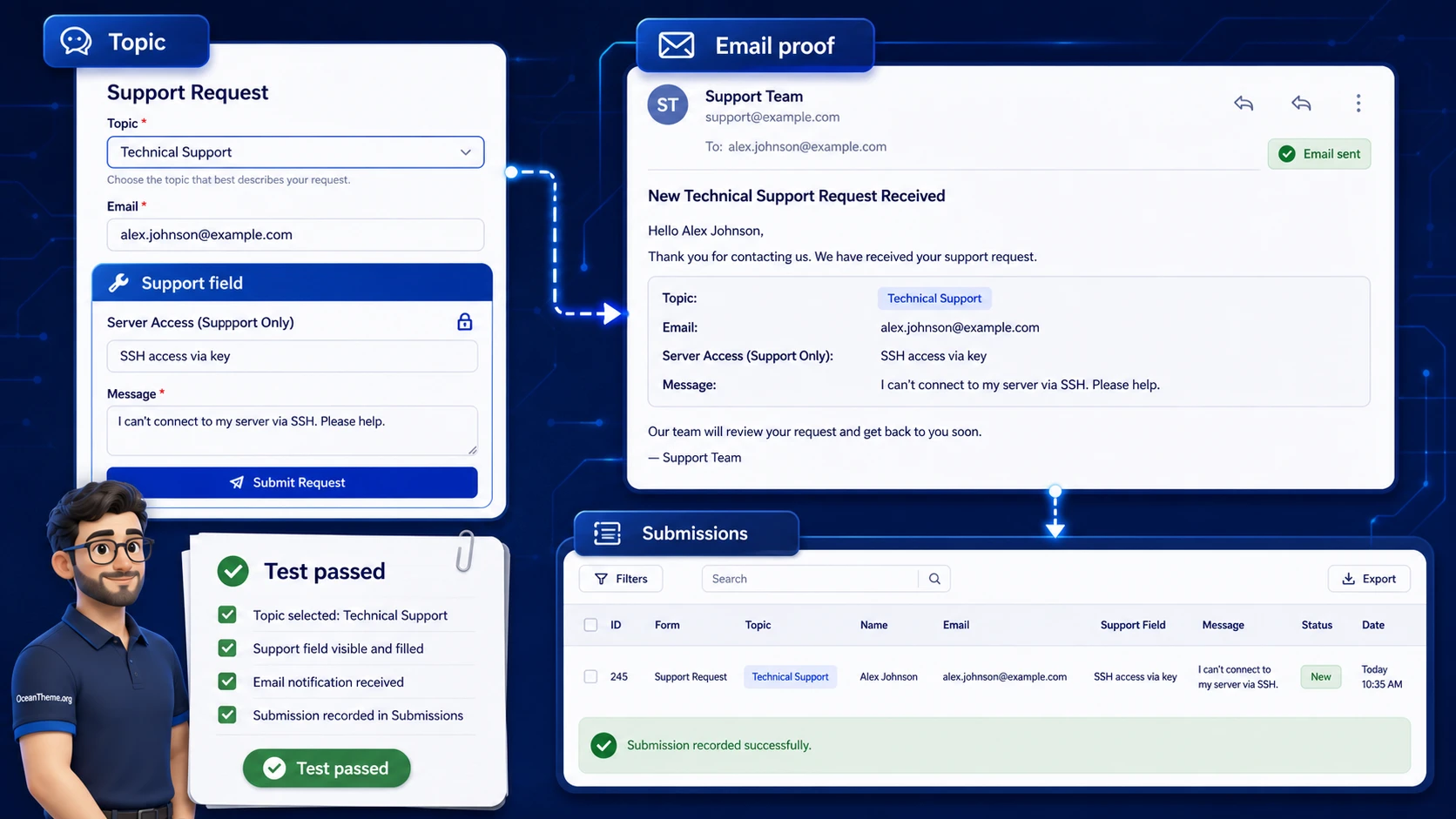1456x819 pixels.
Task: Select the checkbox for submission 245
Action: [590, 676]
